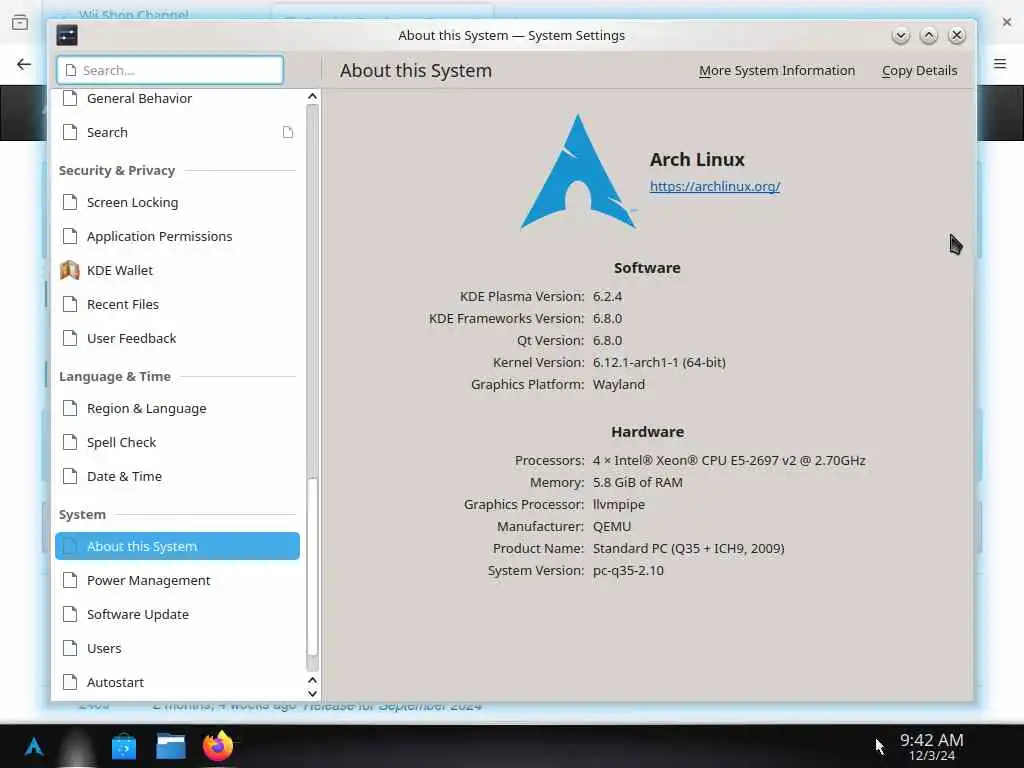Click the icon right of the Search entry
This screenshot has width=1024, height=768.
click(x=287, y=133)
